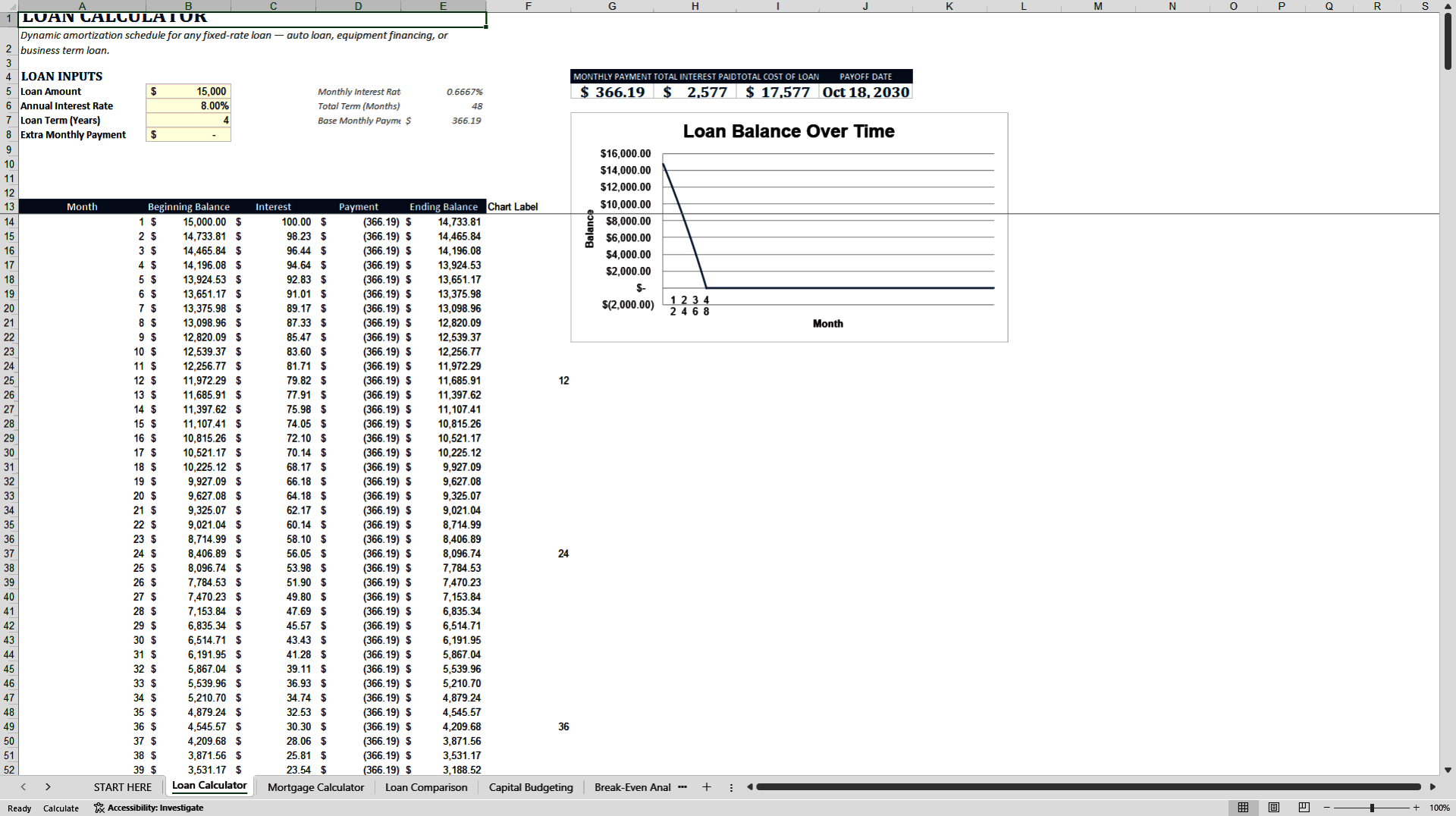Click zoom out minus icon
Viewport: 1456px width, 816px height.
coord(1327,808)
